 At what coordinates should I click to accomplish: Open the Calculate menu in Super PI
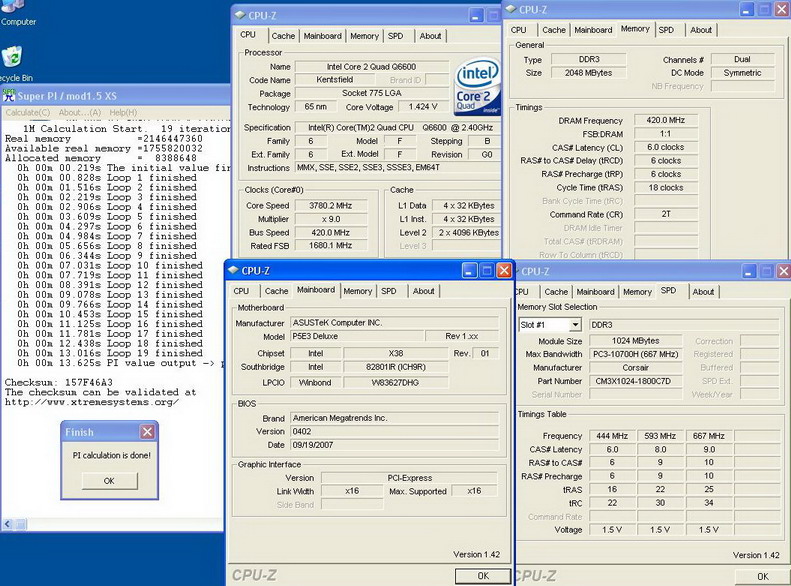point(28,112)
